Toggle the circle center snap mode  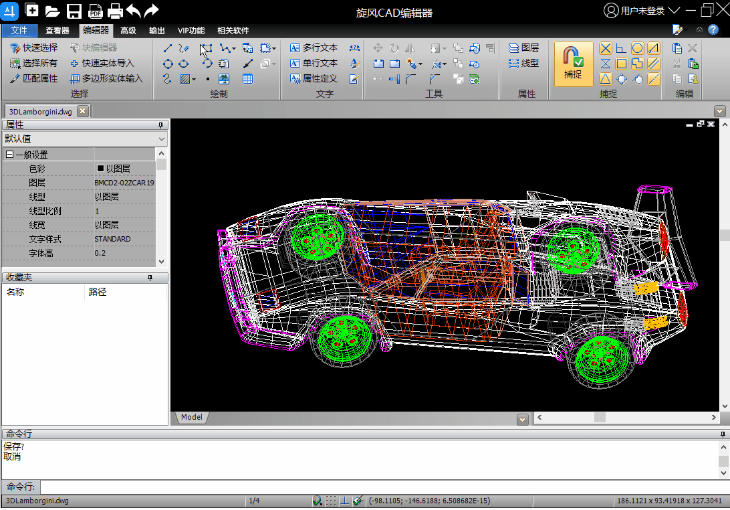637,48
